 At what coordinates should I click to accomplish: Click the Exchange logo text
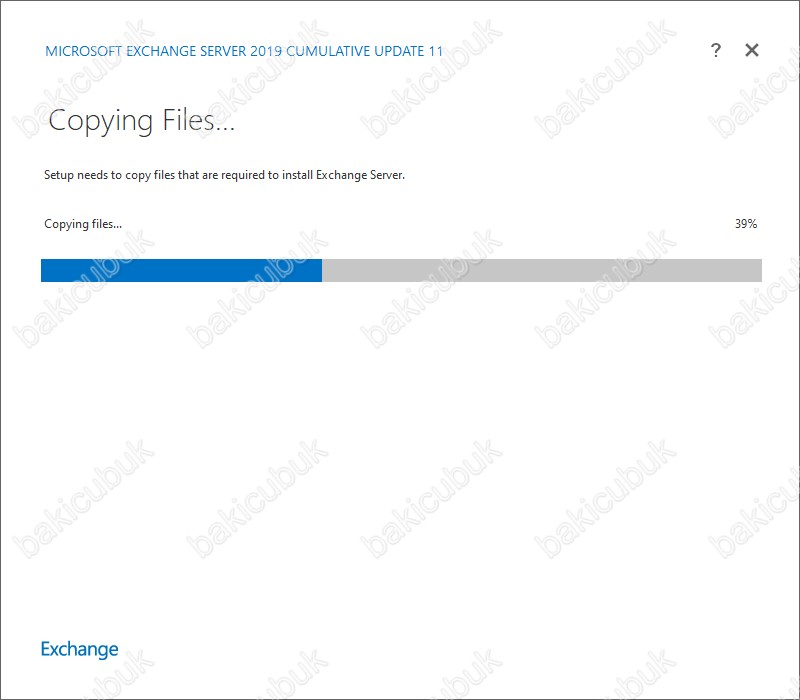(80, 649)
